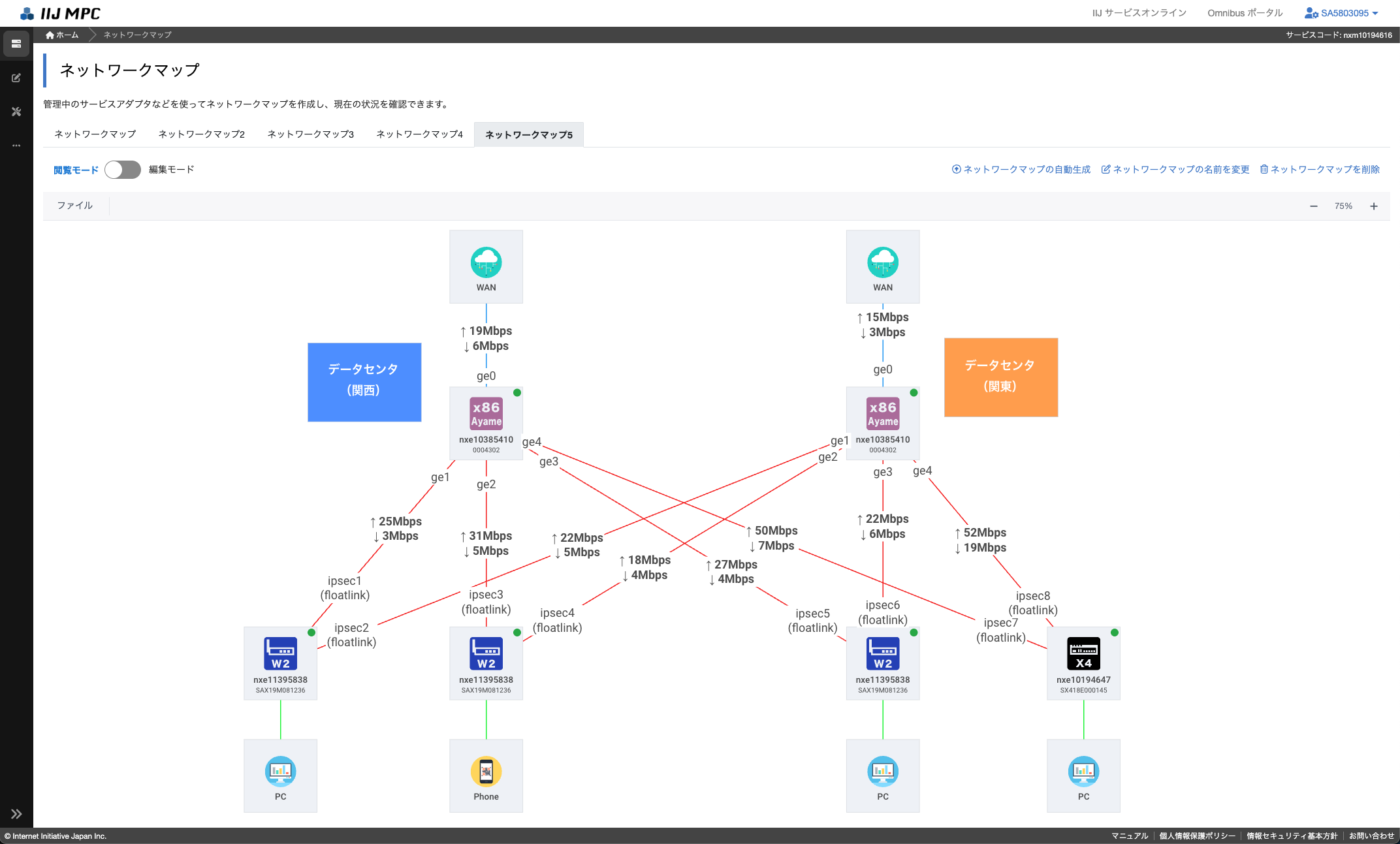This screenshot has width=1400, height=844.
Task: Switch to ネットワークマップ3 tab
Action: pyautogui.click(x=310, y=134)
